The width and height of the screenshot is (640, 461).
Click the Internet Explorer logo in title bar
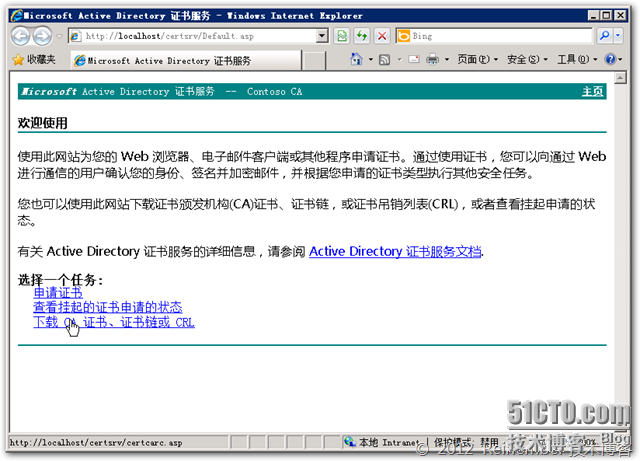[17, 16]
